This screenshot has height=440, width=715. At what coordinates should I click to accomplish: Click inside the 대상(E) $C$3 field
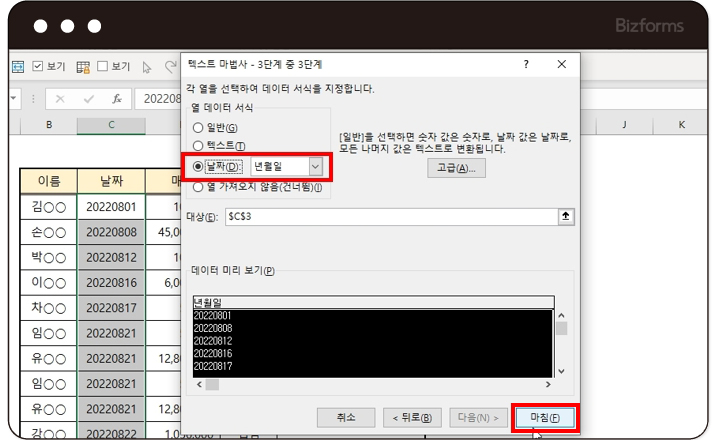coord(391,217)
